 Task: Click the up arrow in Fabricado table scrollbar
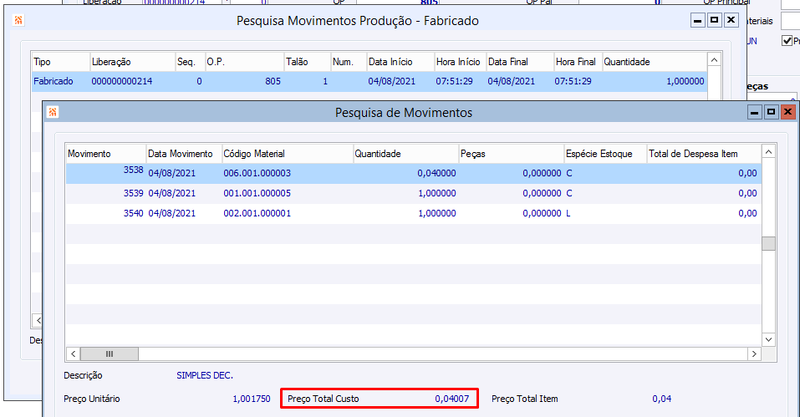click(x=714, y=60)
